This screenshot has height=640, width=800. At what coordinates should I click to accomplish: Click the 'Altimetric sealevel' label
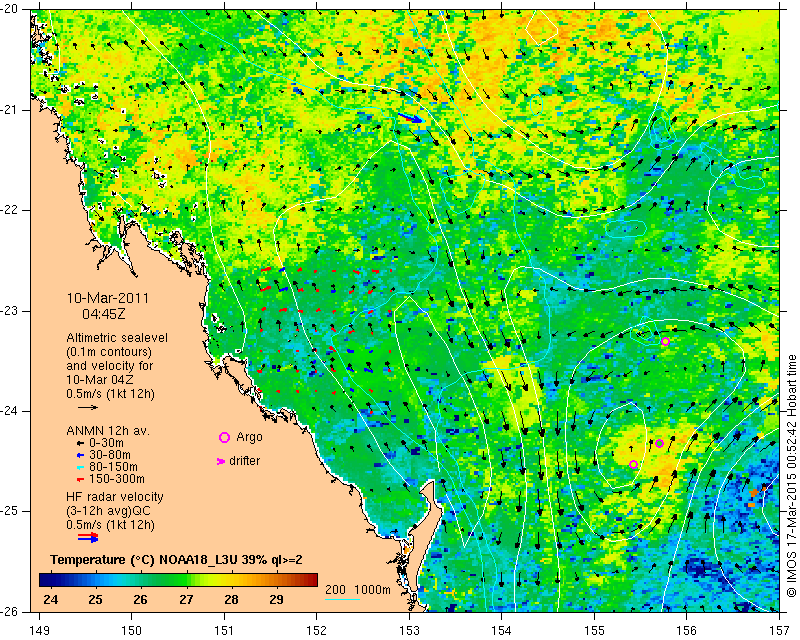coord(117,338)
